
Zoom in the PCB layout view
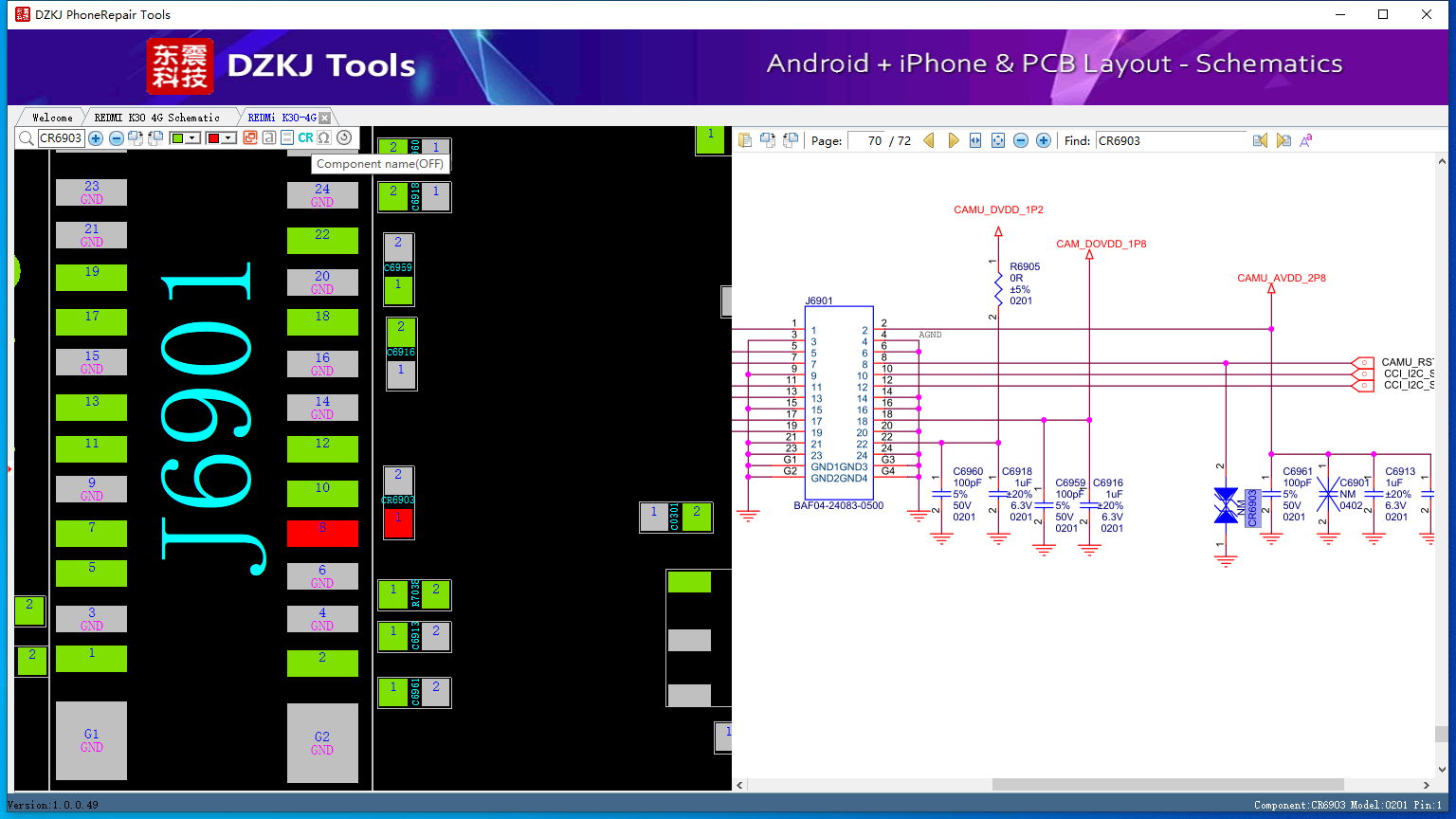pos(96,138)
